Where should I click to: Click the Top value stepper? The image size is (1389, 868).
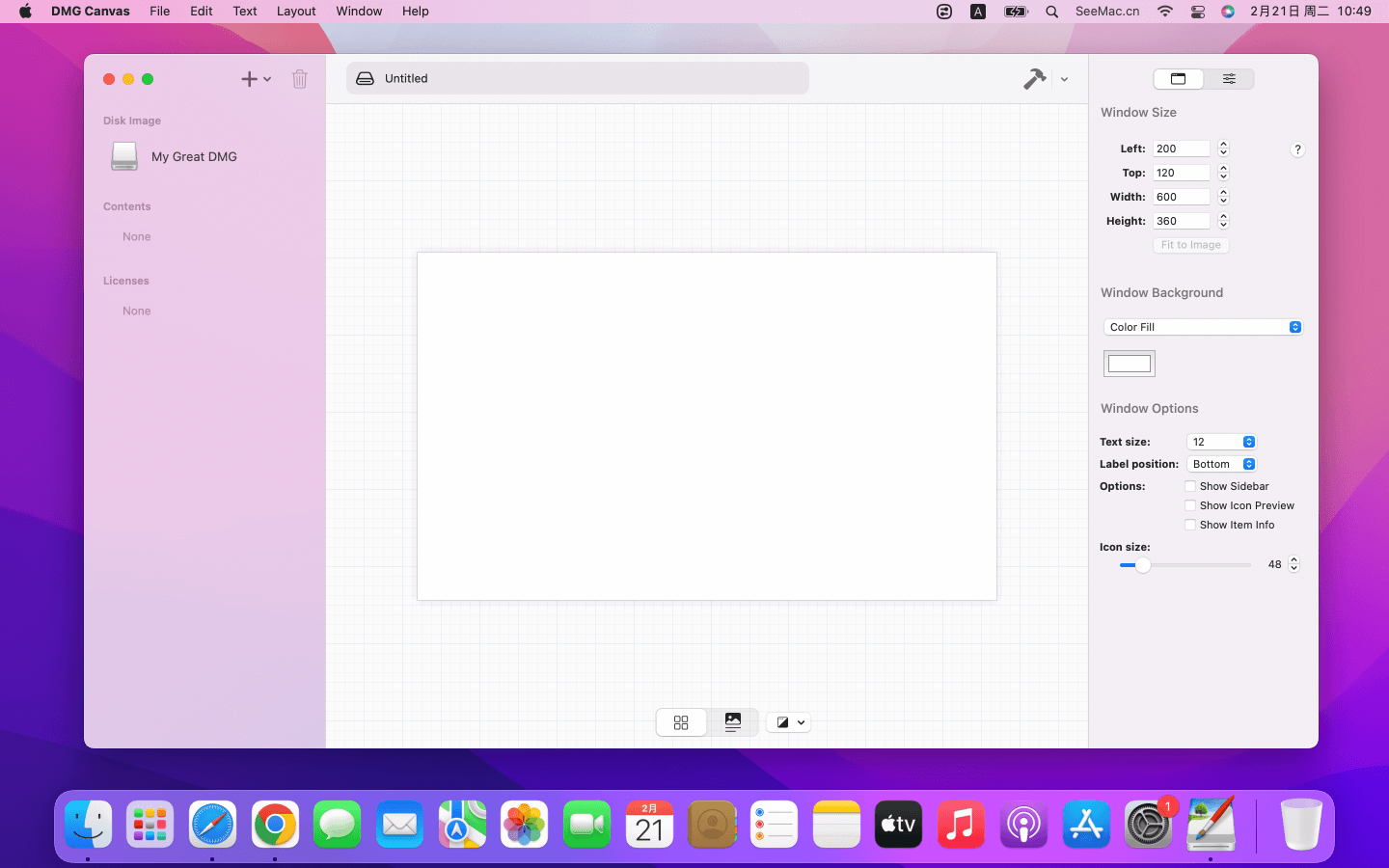coord(1223,173)
